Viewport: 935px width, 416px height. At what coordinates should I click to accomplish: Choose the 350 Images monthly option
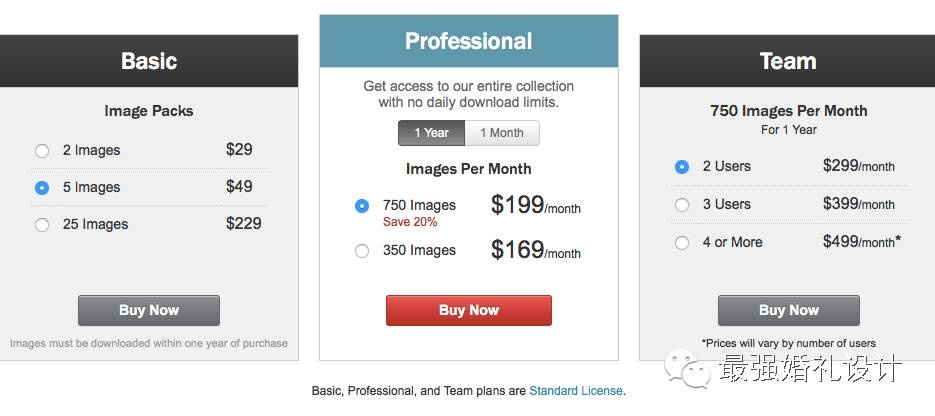[x=362, y=251]
